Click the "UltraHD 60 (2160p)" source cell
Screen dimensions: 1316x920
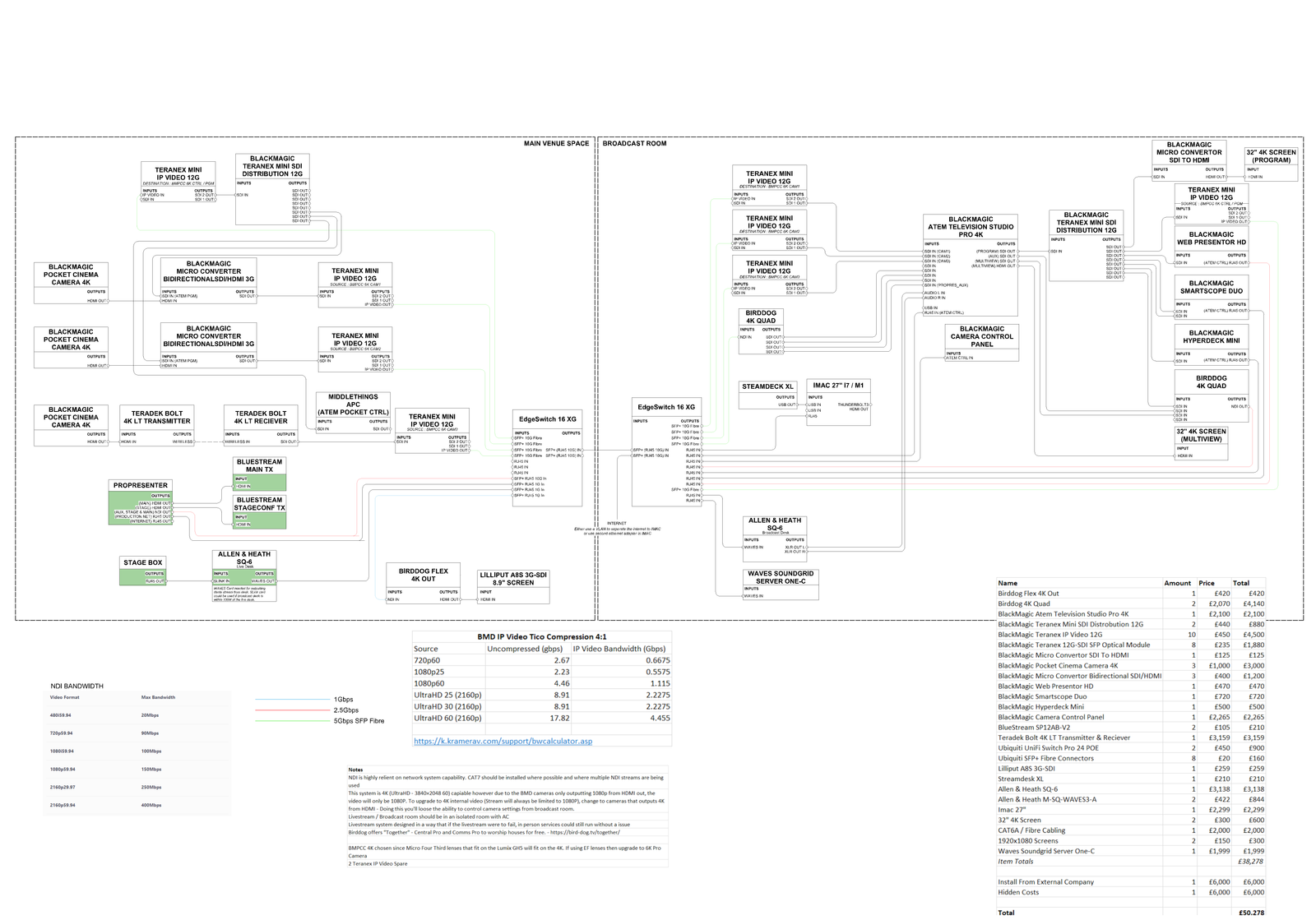(448, 718)
